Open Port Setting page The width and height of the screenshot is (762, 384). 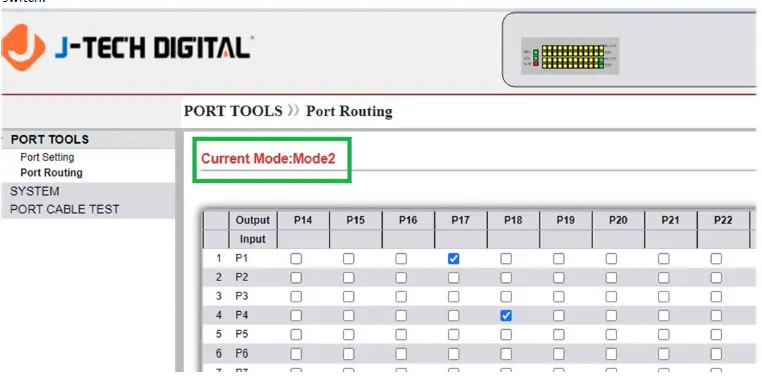pos(47,157)
